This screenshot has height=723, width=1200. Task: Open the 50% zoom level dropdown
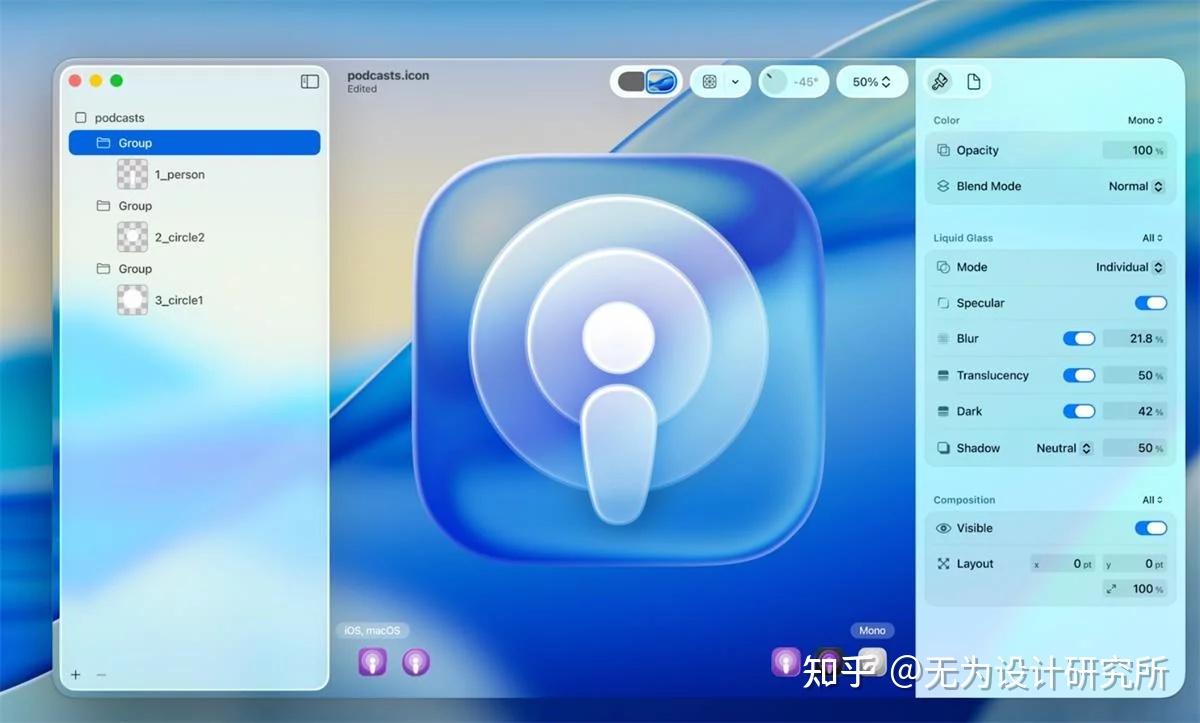[871, 82]
